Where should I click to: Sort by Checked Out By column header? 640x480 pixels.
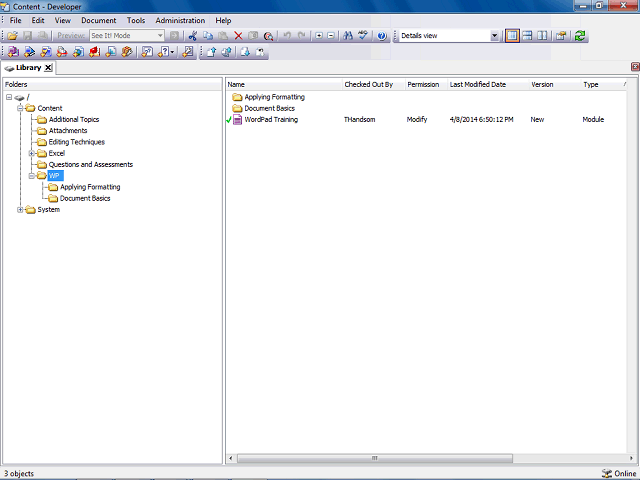[373, 84]
